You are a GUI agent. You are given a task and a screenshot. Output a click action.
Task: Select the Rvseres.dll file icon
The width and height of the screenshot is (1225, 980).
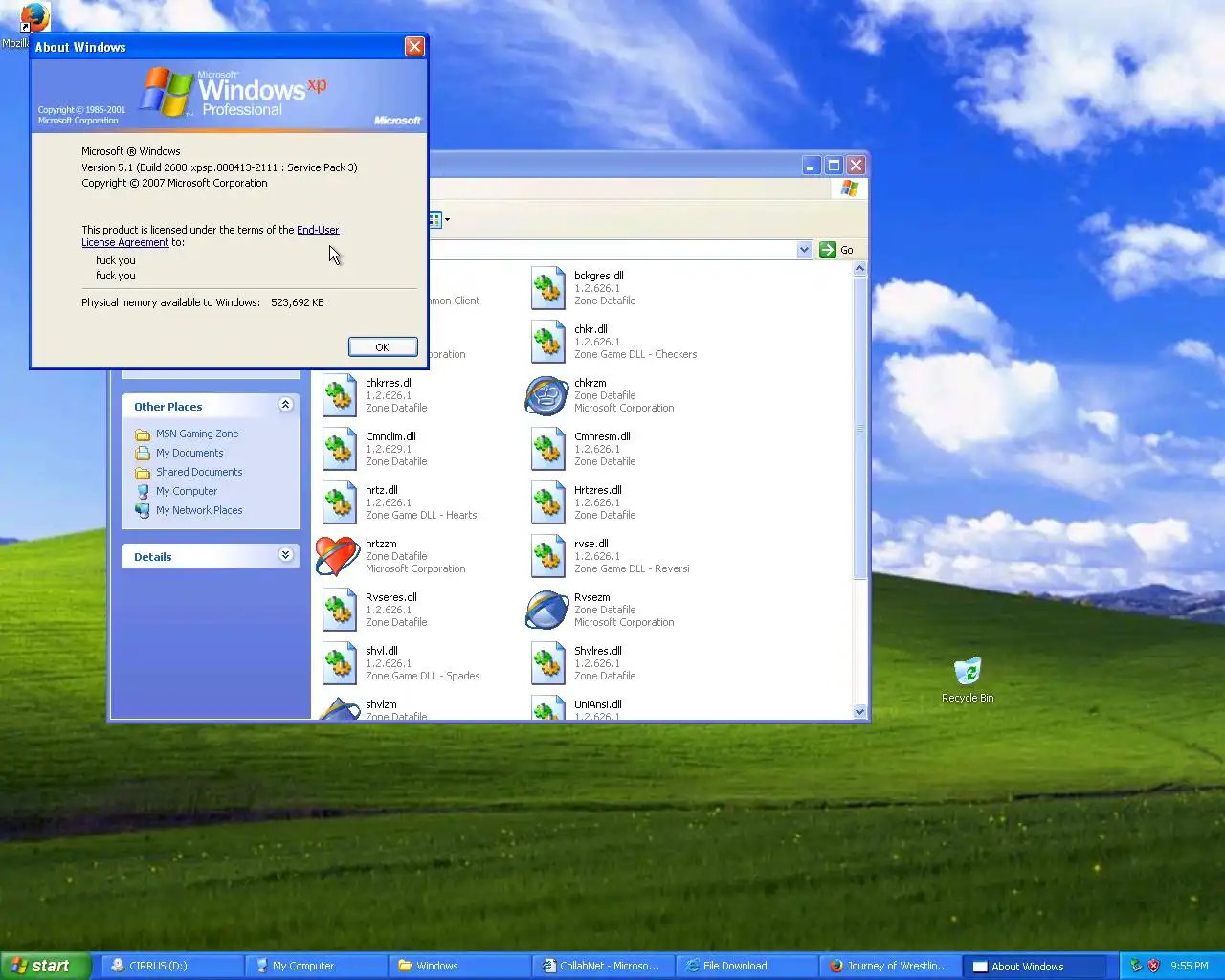coord(339,610)
